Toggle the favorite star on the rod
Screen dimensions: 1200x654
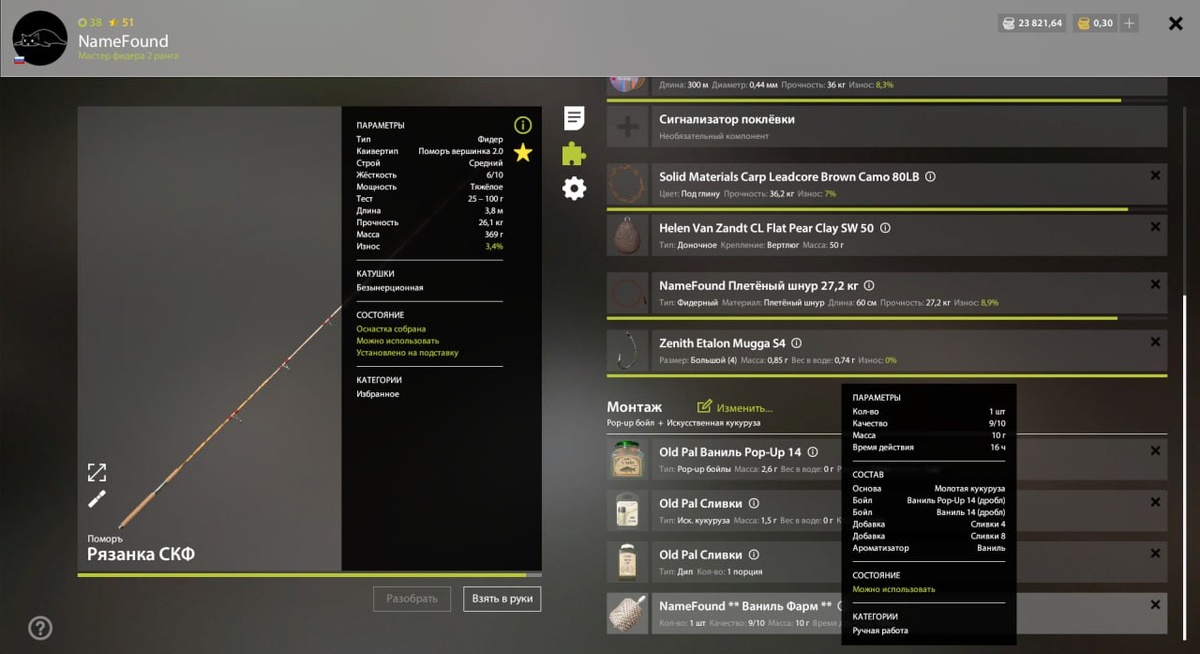pyautogui.click(x=523, y=152)
